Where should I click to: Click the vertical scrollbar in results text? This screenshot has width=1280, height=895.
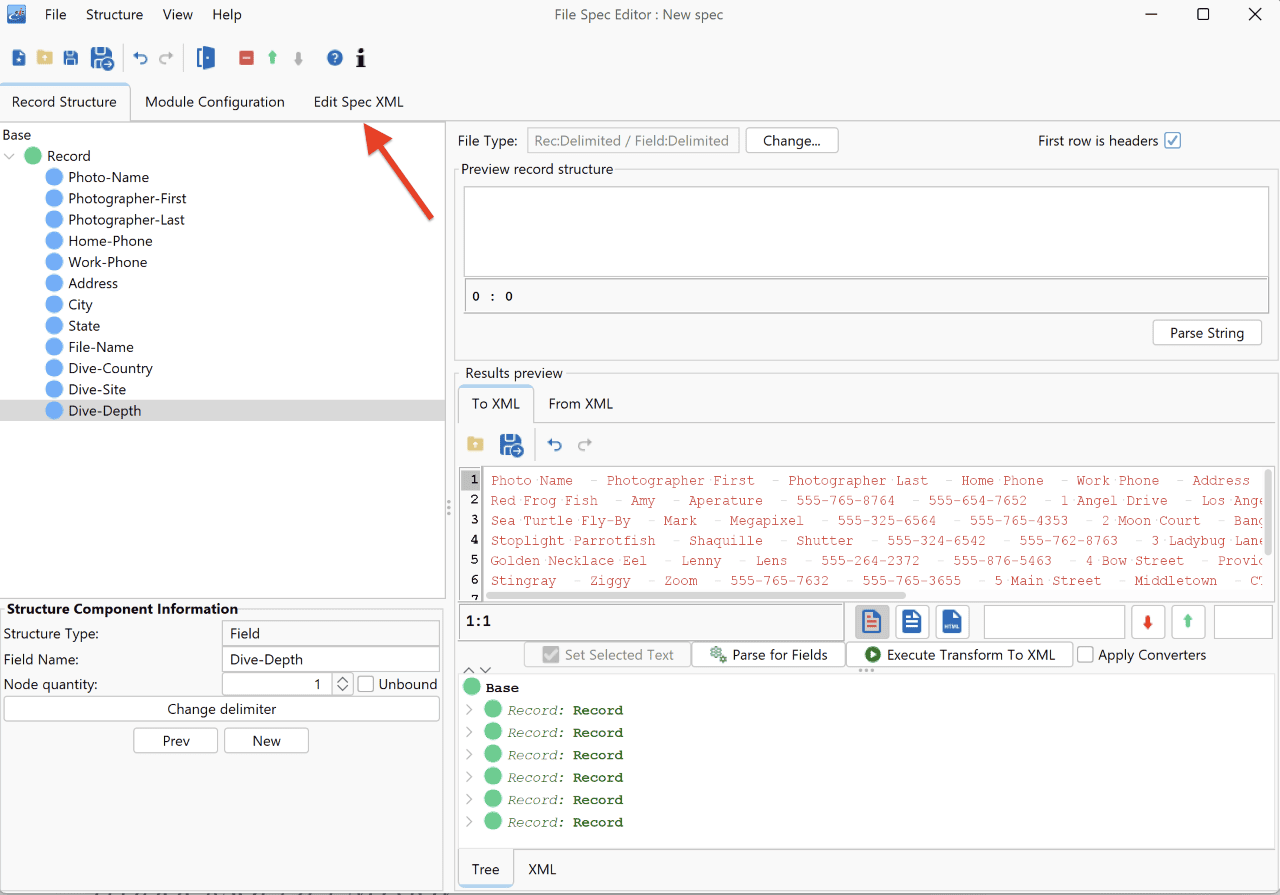coord(1269,511)
